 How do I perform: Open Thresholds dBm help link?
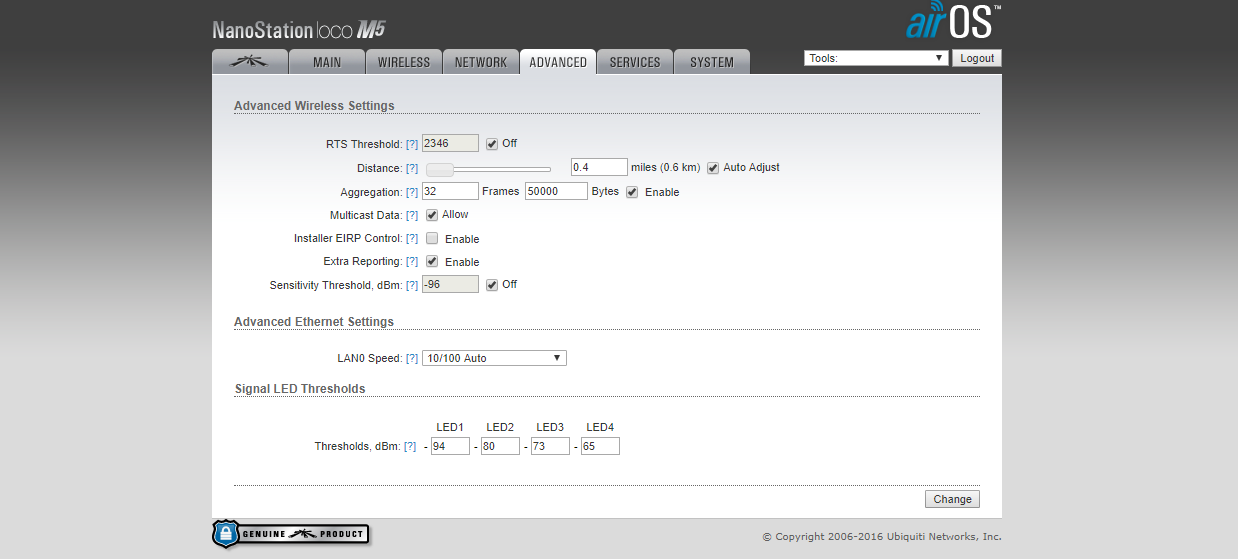click(x=410, y=446)
